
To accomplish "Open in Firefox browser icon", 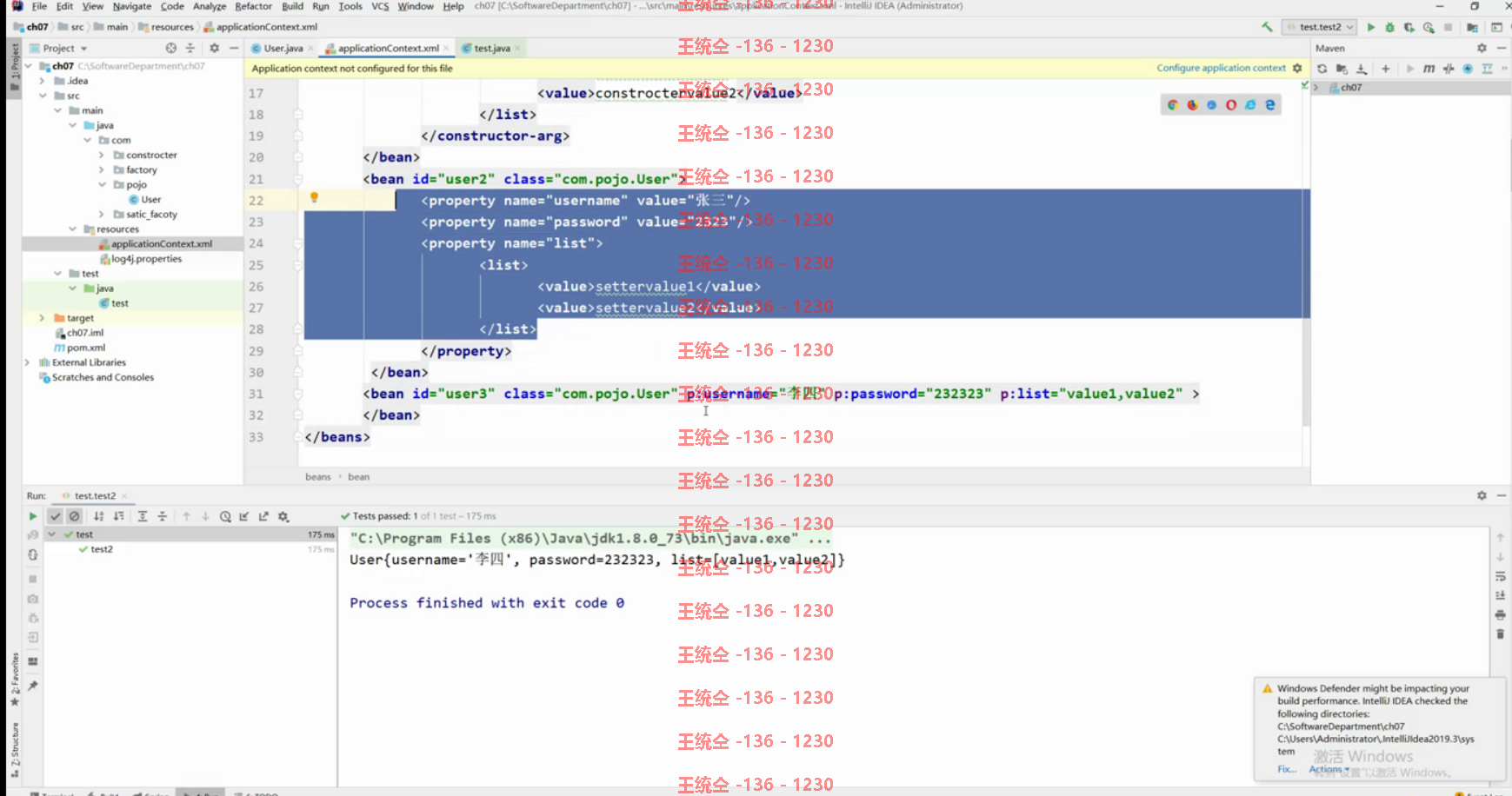I will (x=1192, y=105).
